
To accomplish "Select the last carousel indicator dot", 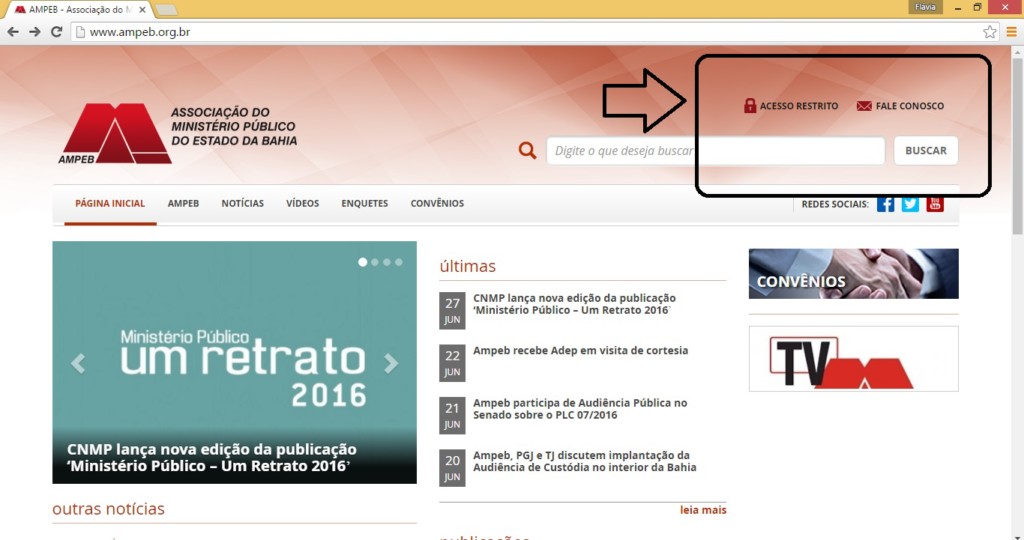I will 399,262.
